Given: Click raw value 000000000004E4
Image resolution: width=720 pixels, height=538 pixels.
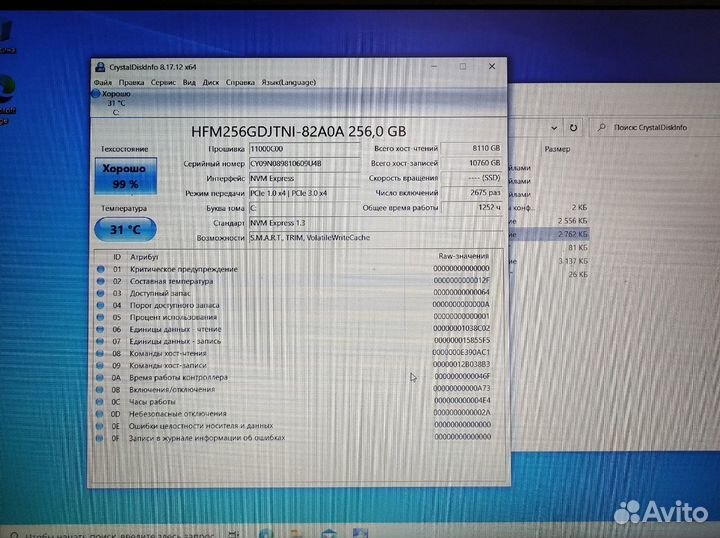Looking at the screenshot, I should click(462, 400).
